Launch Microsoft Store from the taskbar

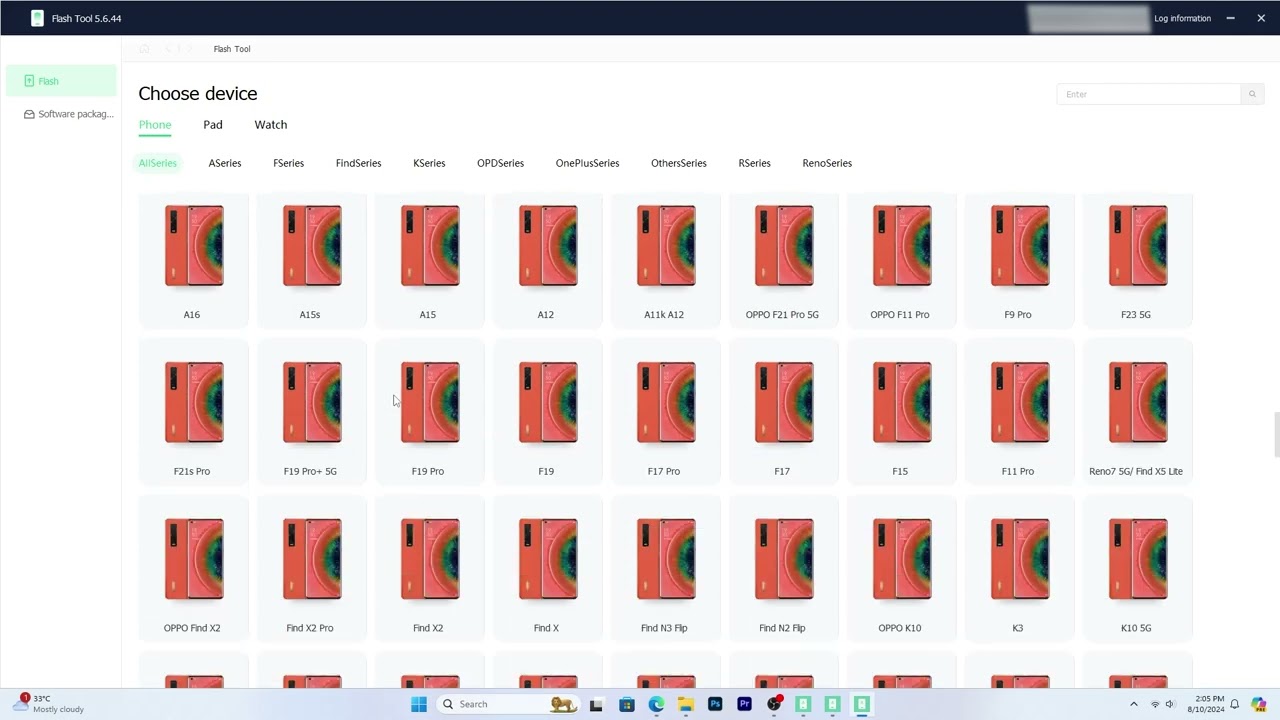[627, 704]
